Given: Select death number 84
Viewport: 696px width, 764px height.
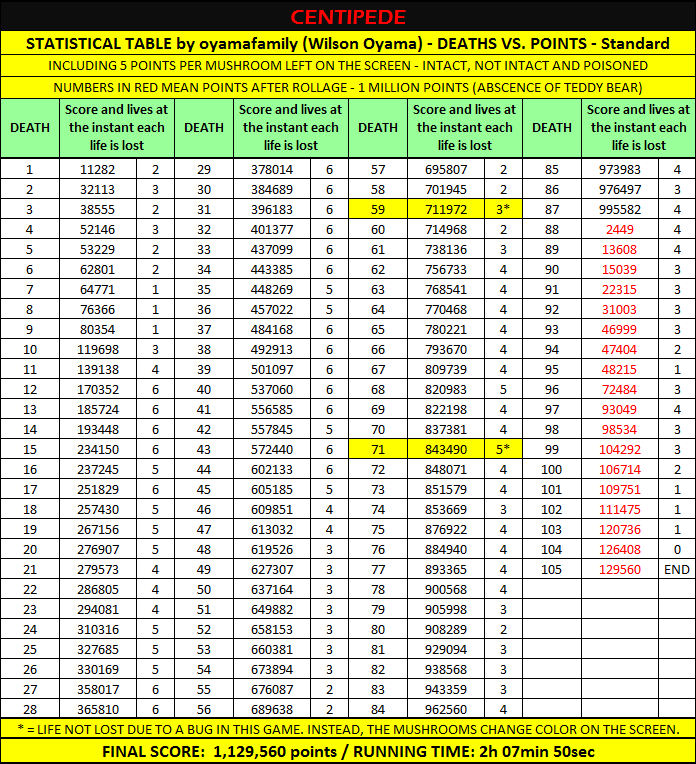Looking at the screenshot, I should 378,709.
